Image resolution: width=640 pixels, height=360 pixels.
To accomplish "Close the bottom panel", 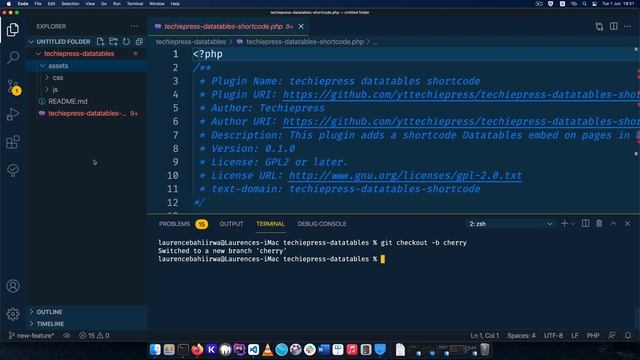I will pyautogui.click(x=627, y=223).
